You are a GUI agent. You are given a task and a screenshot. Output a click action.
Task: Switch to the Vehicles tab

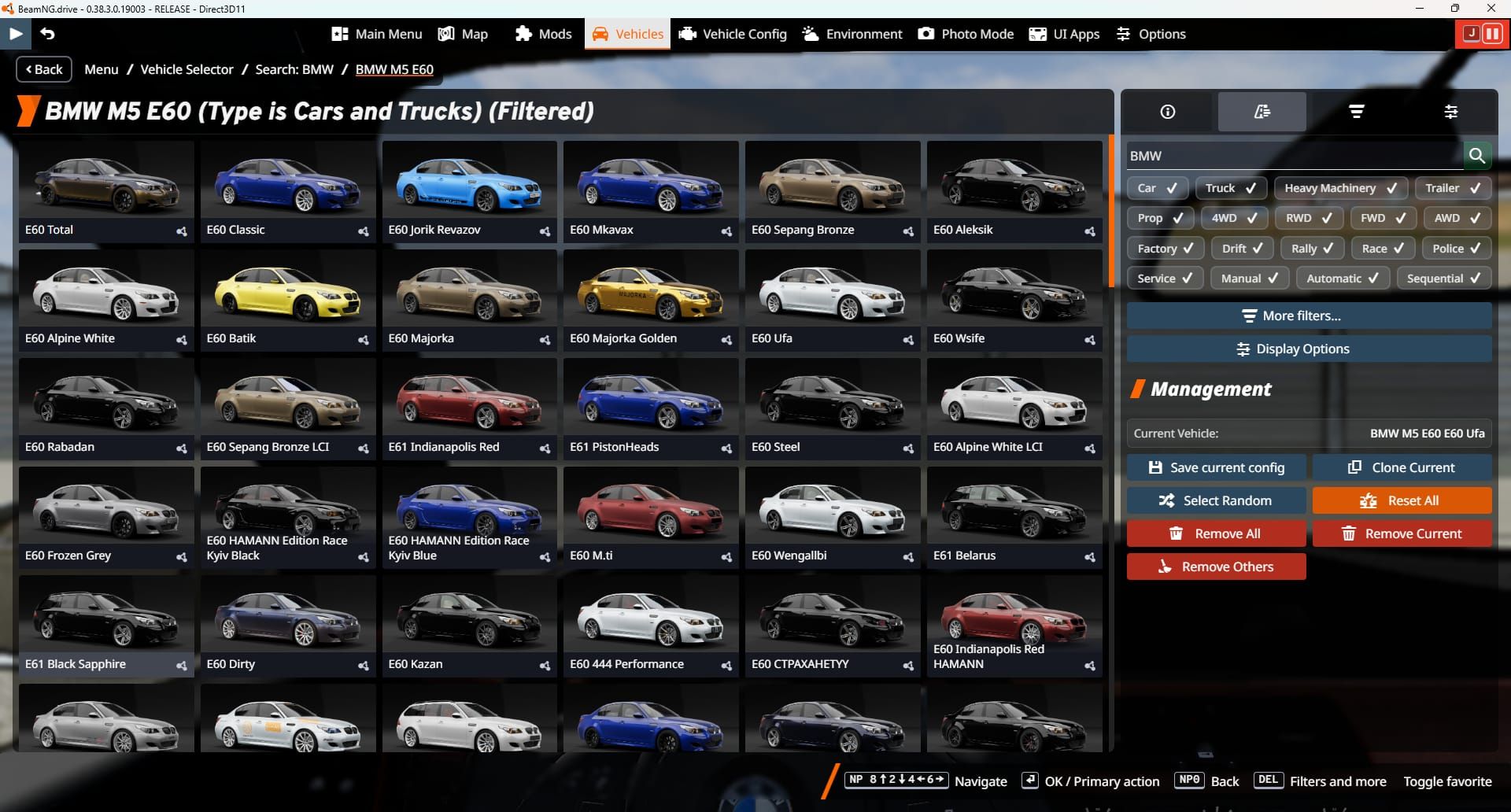pyautogui.click(x=626, y=34)
